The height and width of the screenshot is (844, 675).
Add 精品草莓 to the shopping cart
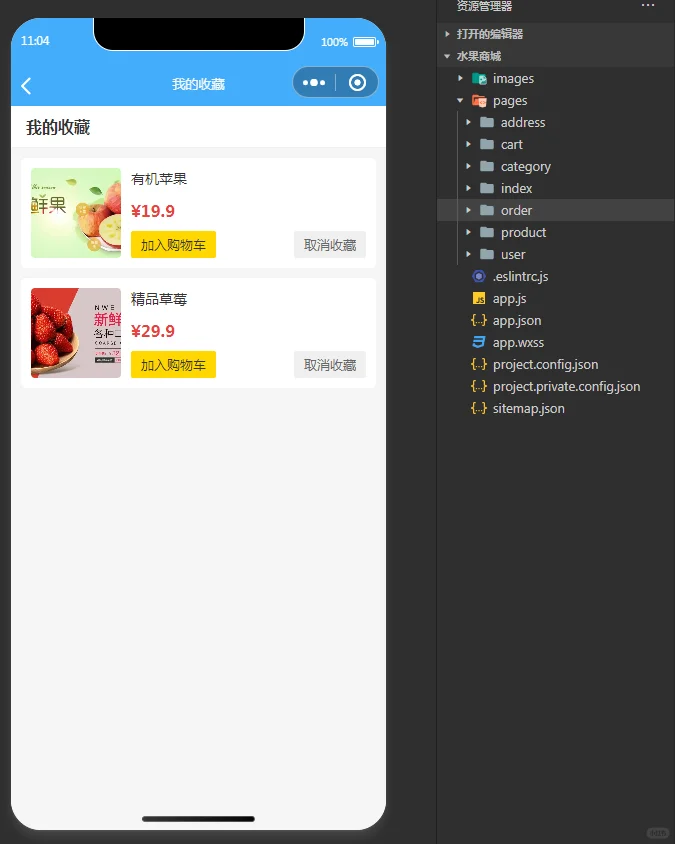coord(173,365)
